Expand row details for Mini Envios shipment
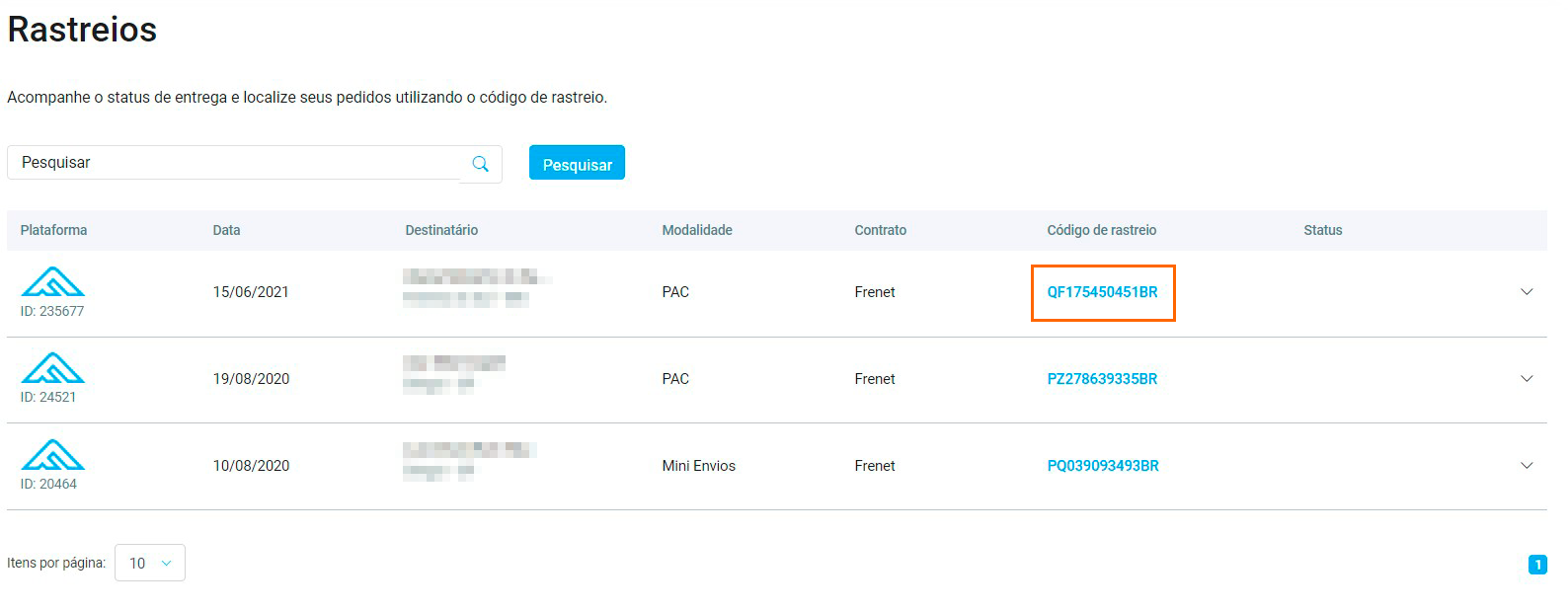Viewport: 1568px width, 610px height. click(1527, 466)
